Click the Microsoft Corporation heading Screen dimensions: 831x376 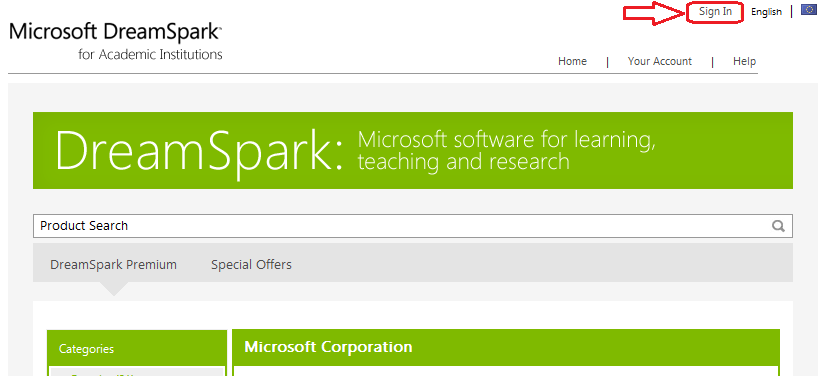(328, 347)
